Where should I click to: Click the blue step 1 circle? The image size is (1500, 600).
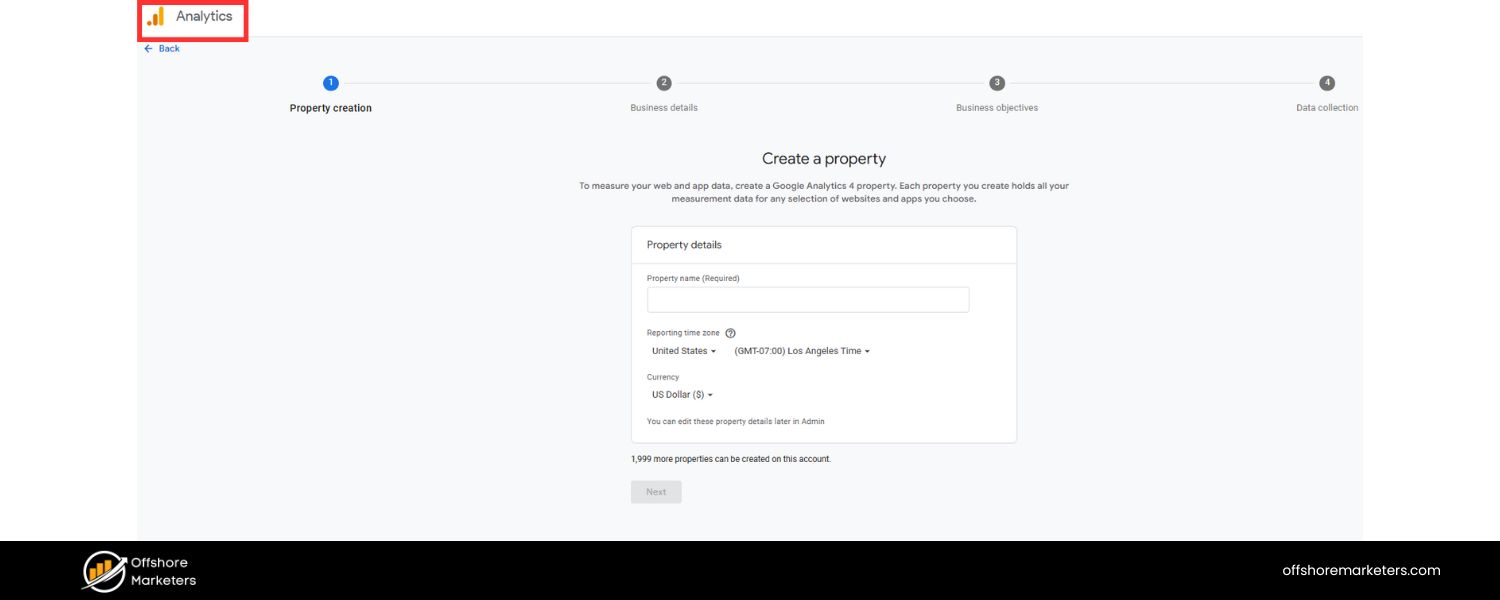(x=331, y=83)
